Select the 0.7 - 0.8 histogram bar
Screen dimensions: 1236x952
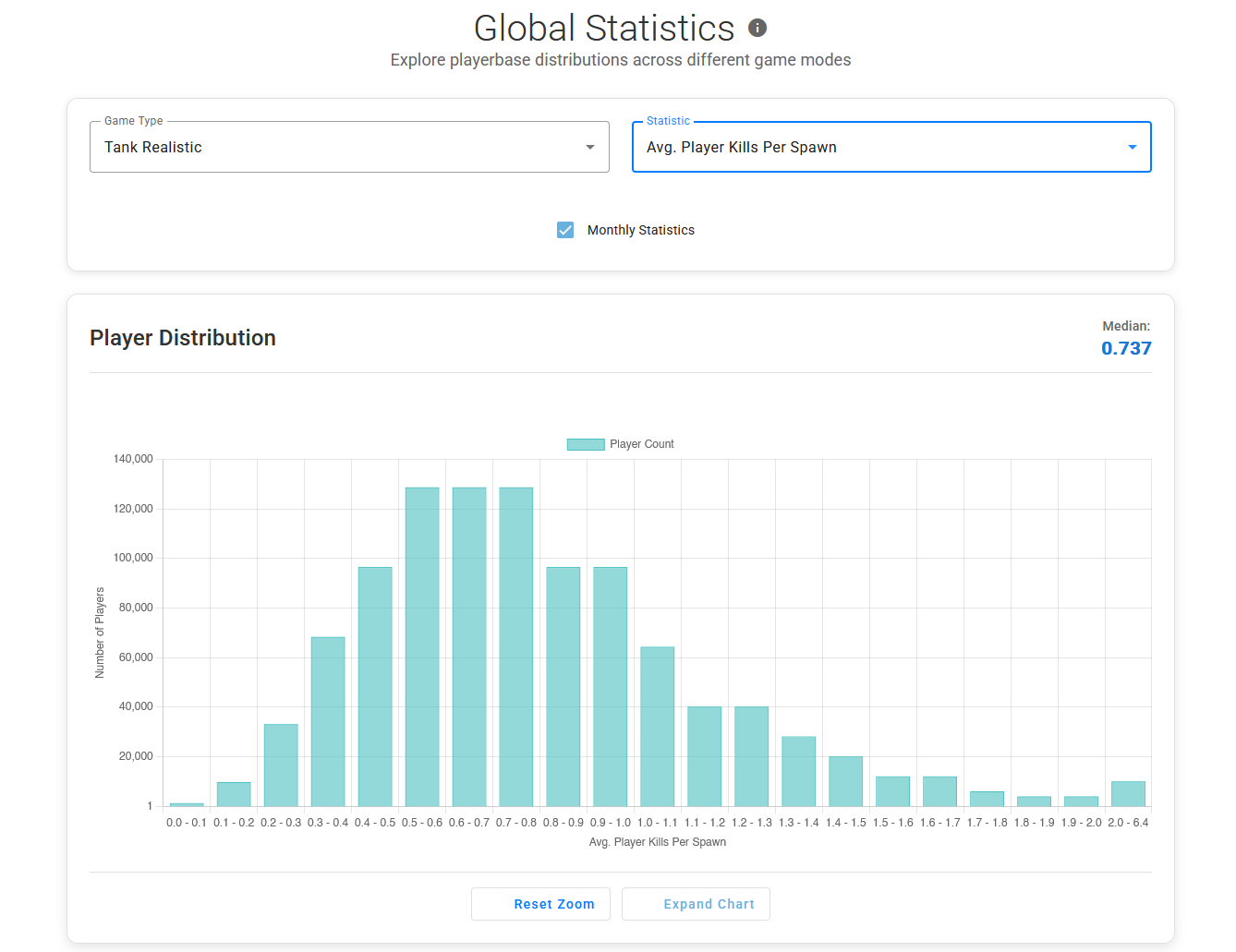(x=516, y=647)
